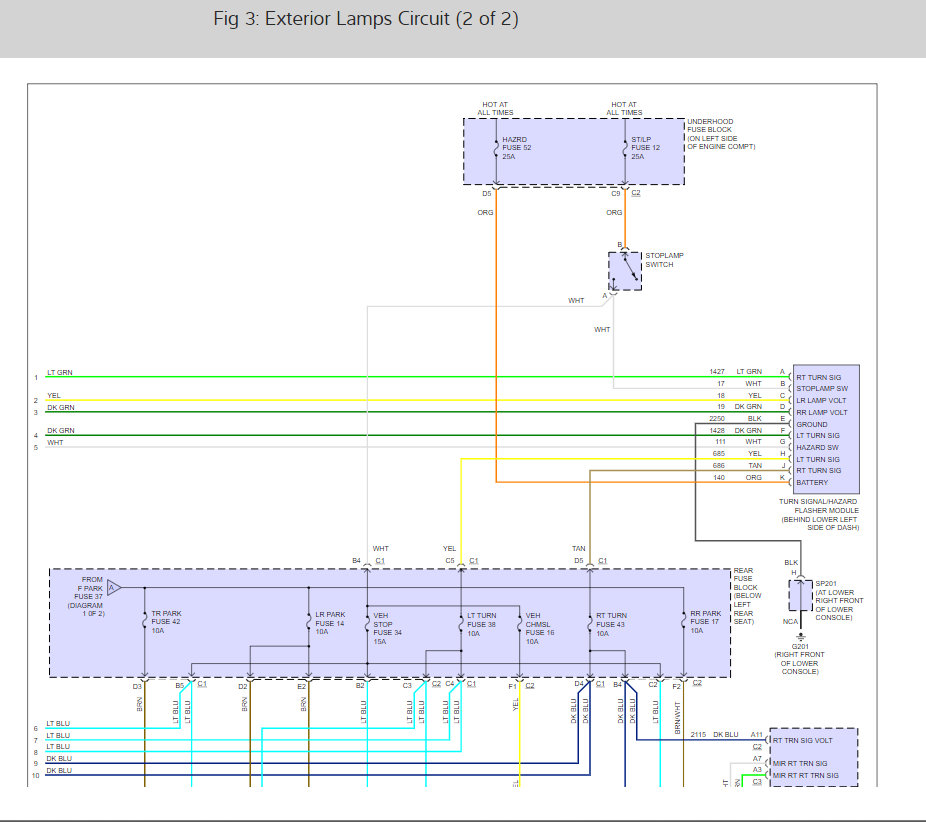
Task: Click connector pin label A11
Action: 757,735
